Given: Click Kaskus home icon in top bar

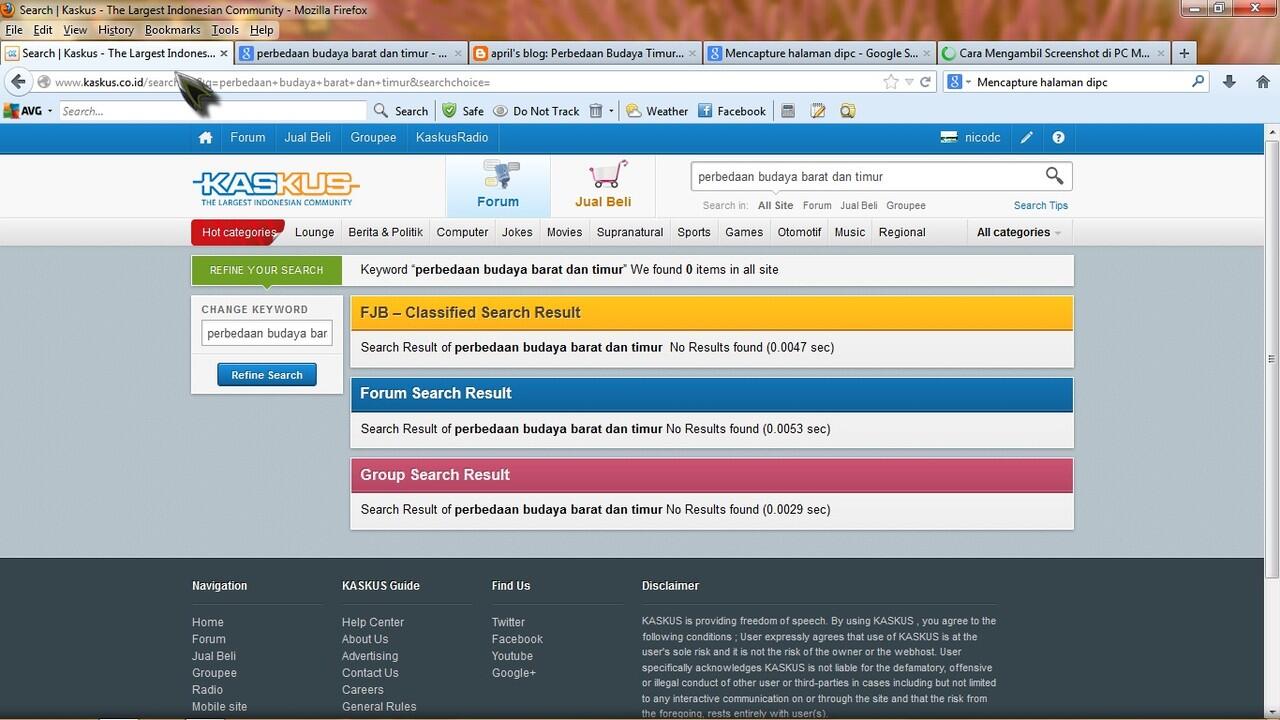Looking at the screenshot, I should (205, 138).
